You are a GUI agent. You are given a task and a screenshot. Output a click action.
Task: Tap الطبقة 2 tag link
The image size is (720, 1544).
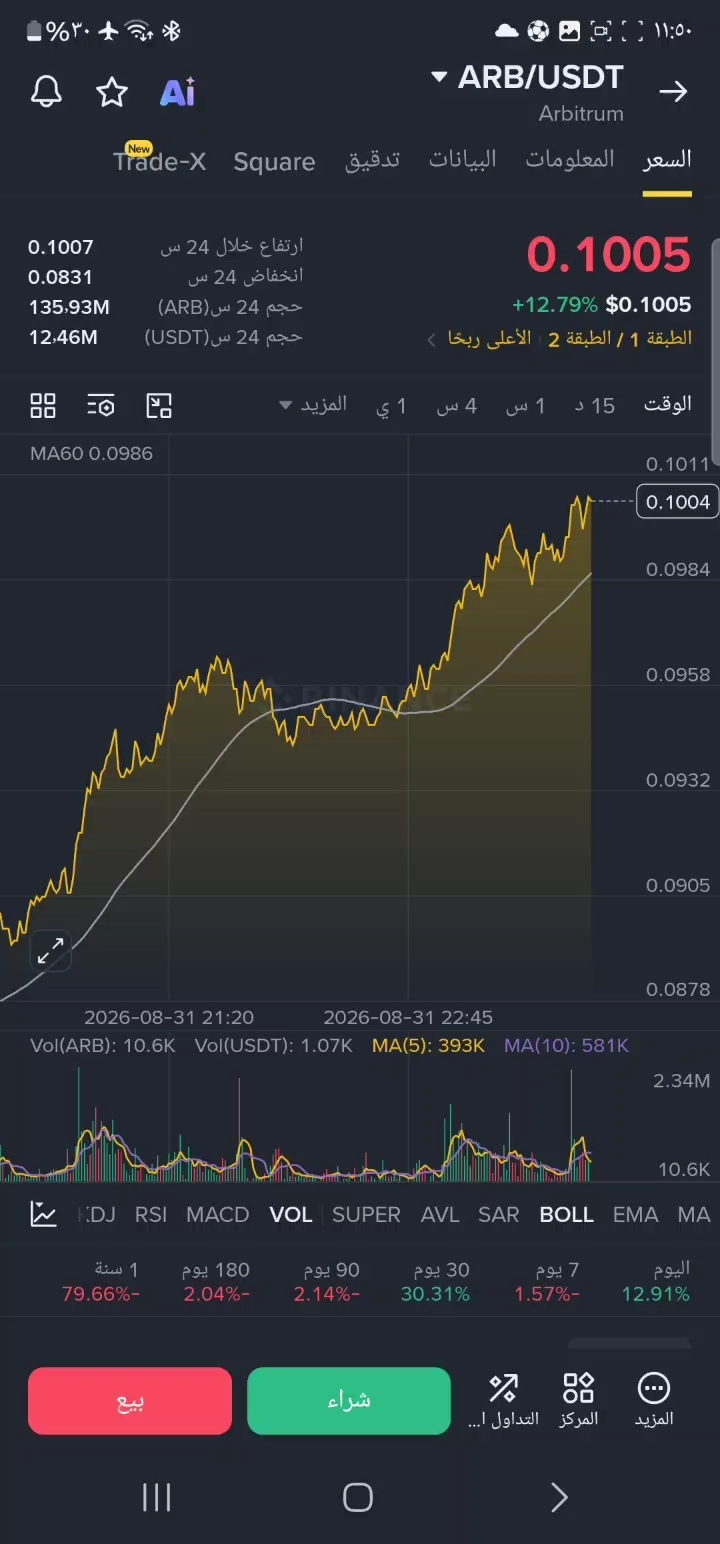pyautogui.click(x=579, y=339)
